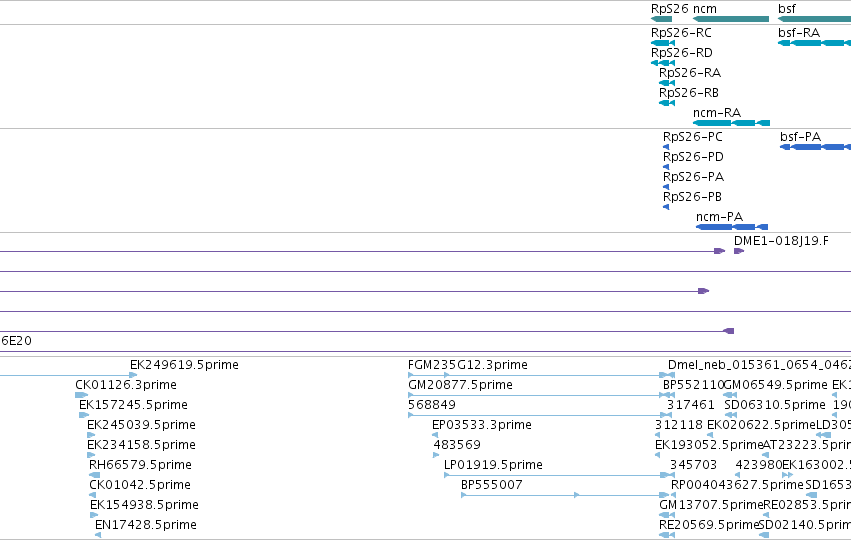Select protein RpS26-PC
Image resolution: width=851 pixels, height=540 pixels.
(x=693, y=137)
